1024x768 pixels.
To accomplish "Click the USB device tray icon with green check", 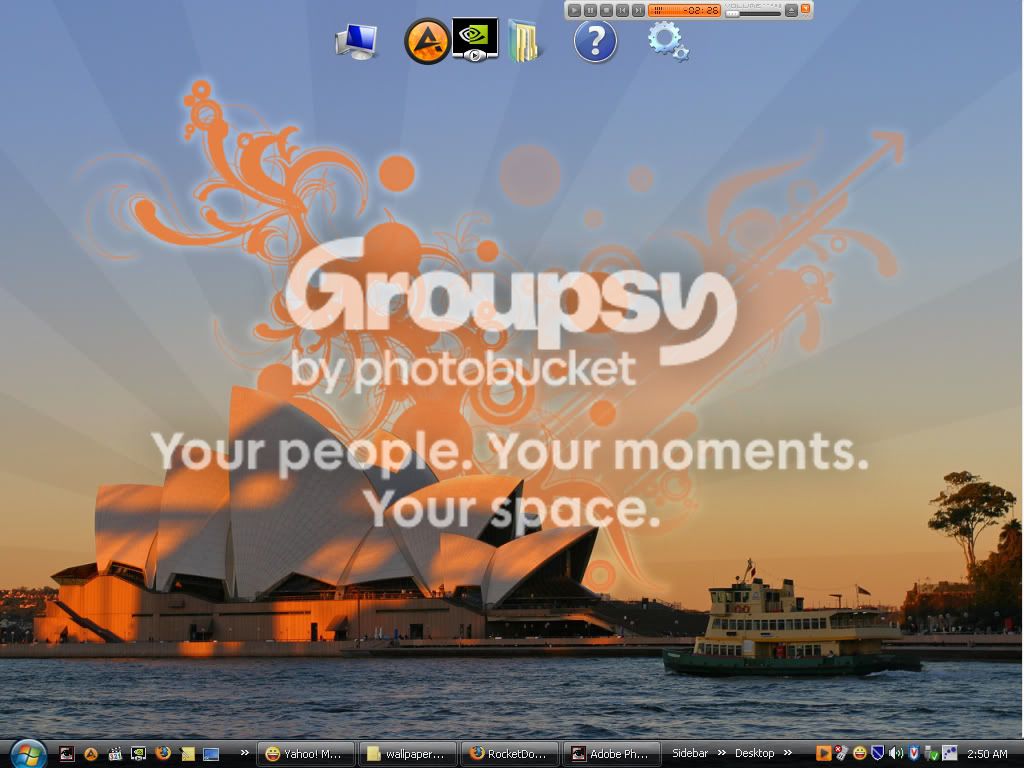I will click(x=931, y=754).
